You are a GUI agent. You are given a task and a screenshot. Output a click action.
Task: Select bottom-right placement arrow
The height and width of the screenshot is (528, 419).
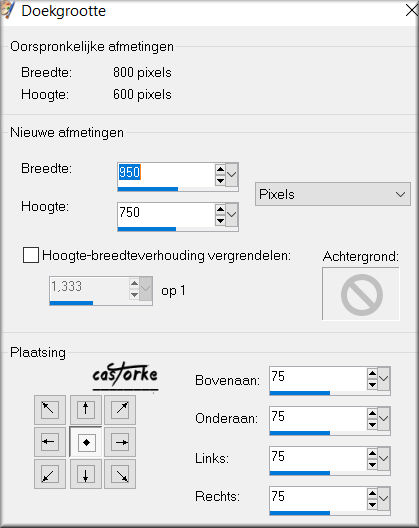click(120, 474)
